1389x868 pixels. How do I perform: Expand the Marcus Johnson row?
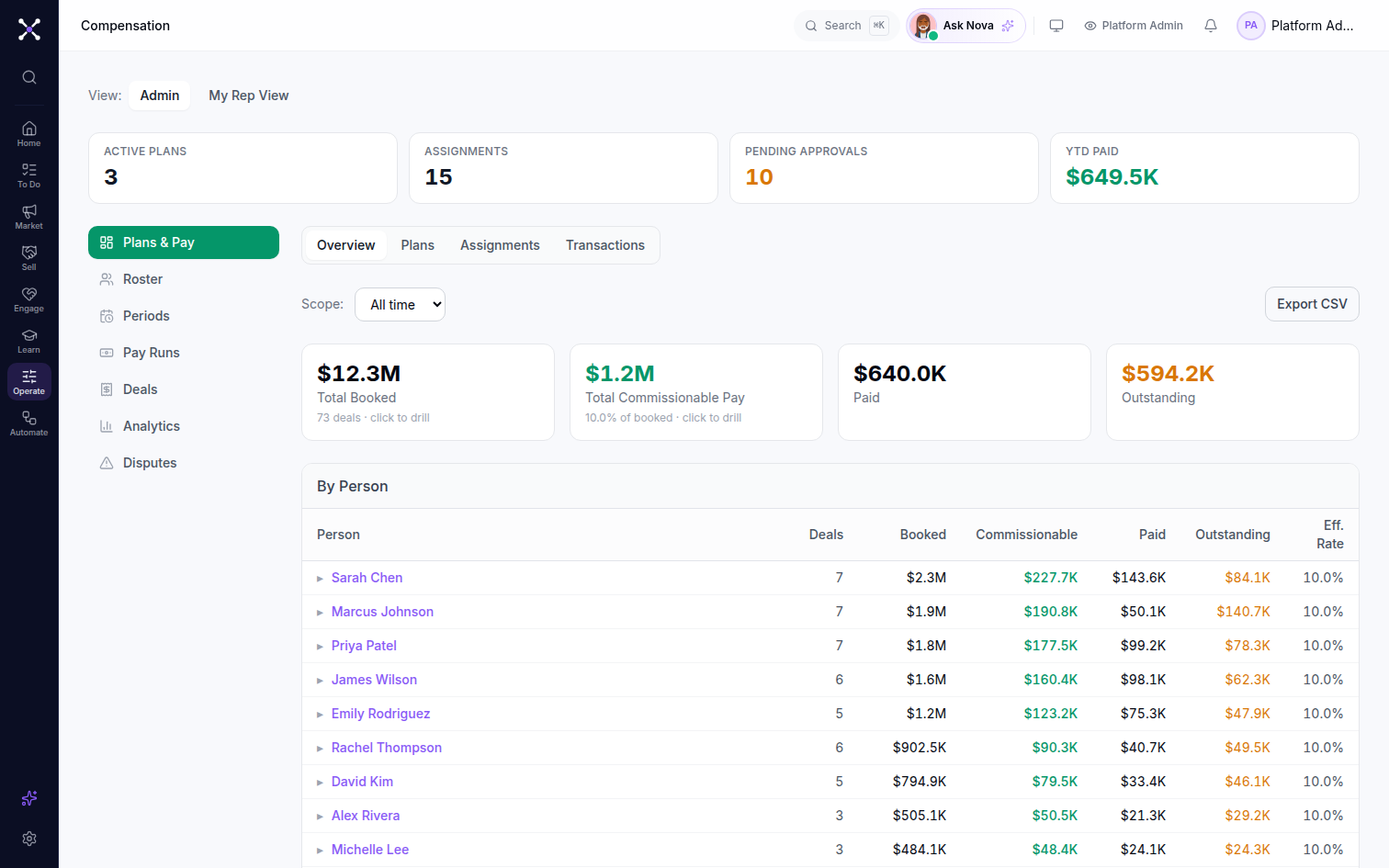tap(320, 613)
